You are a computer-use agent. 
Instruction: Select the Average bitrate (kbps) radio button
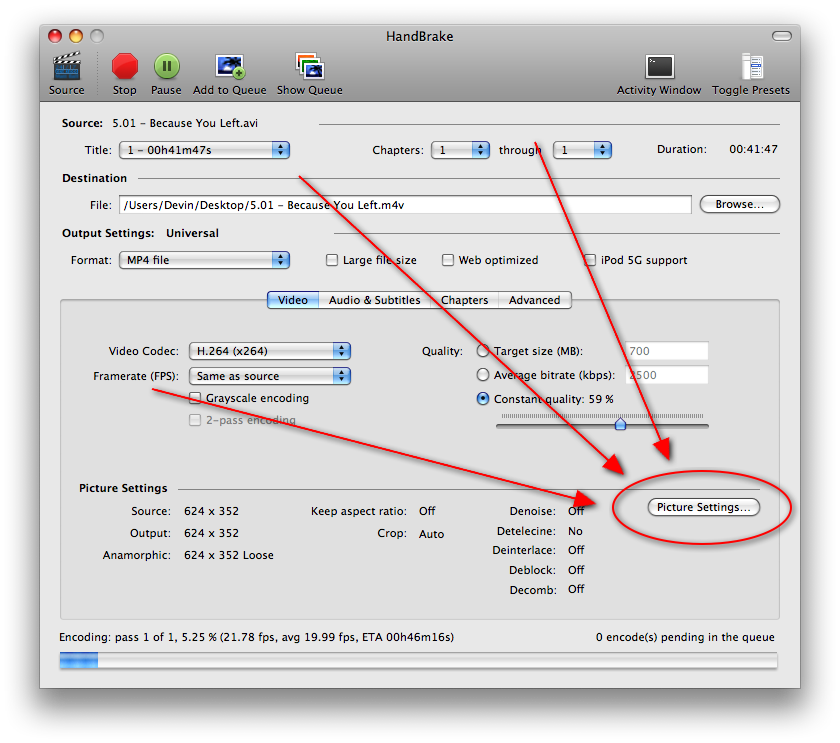click(483, 375)
